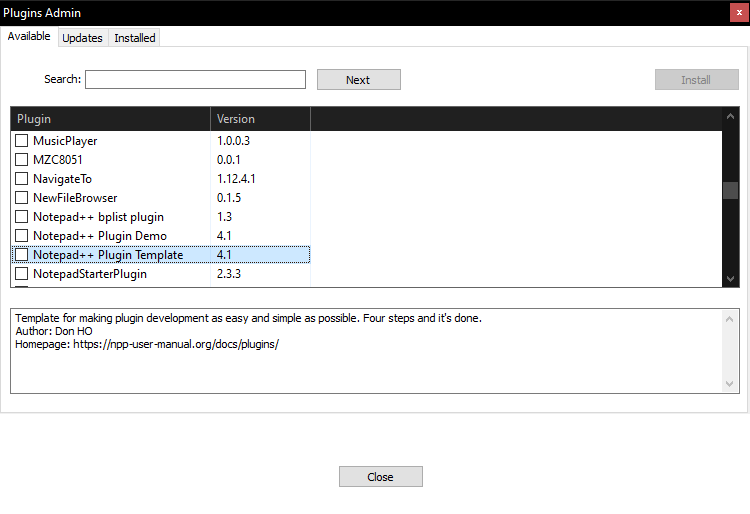Select Notepad++ Plugin Demo row
The width and height of the screenshot is (750, 514).
coord(161,236)
